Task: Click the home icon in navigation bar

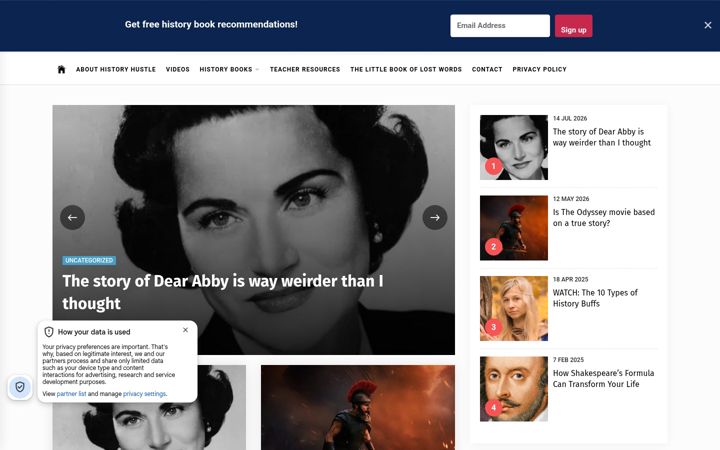Action: point(61,69)
